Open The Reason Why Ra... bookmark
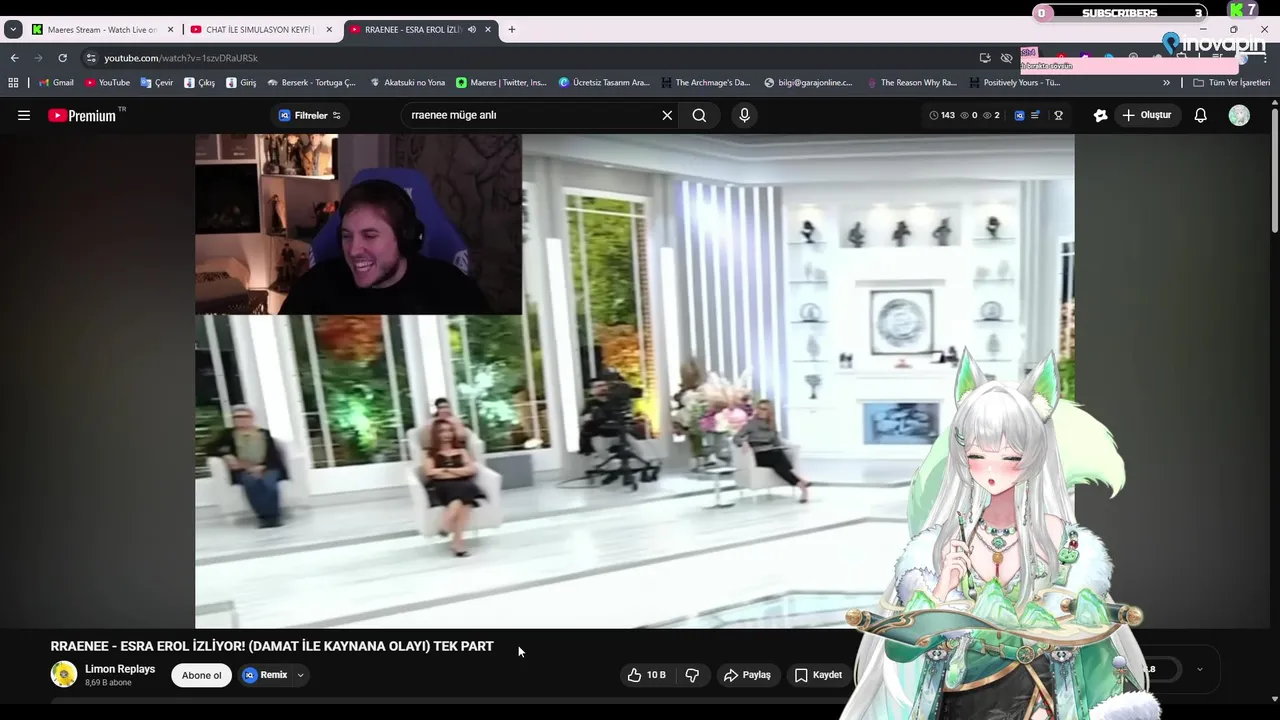The height and width of the screenshot is (720, 1280). 911,83
